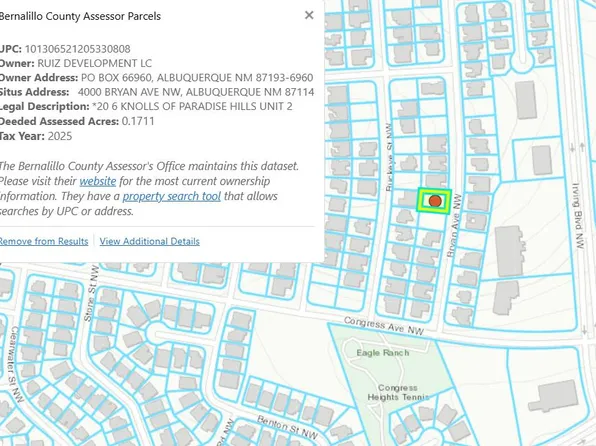This screenshot has height=446, width=596.
Task: Click the Bryan Ave NW street label
Action: click(x=454, y=226)
